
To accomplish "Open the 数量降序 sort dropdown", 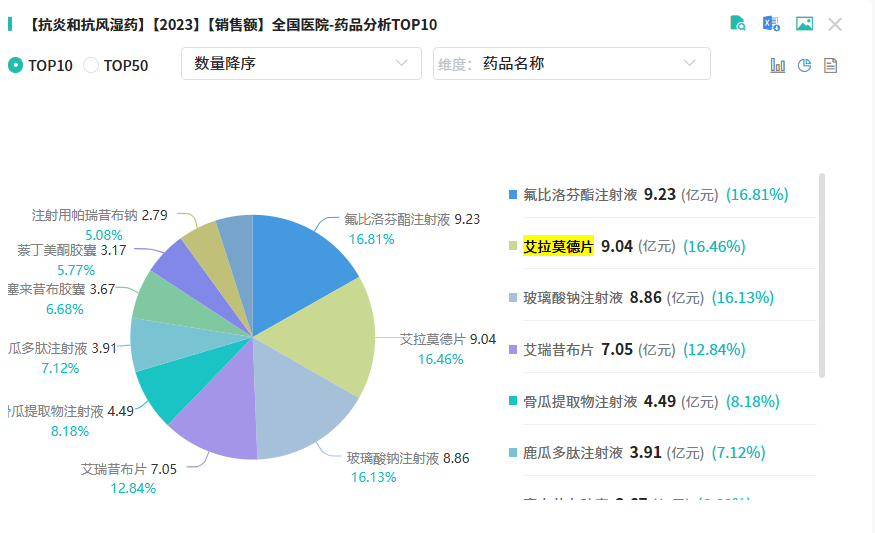I will [301, 64].
